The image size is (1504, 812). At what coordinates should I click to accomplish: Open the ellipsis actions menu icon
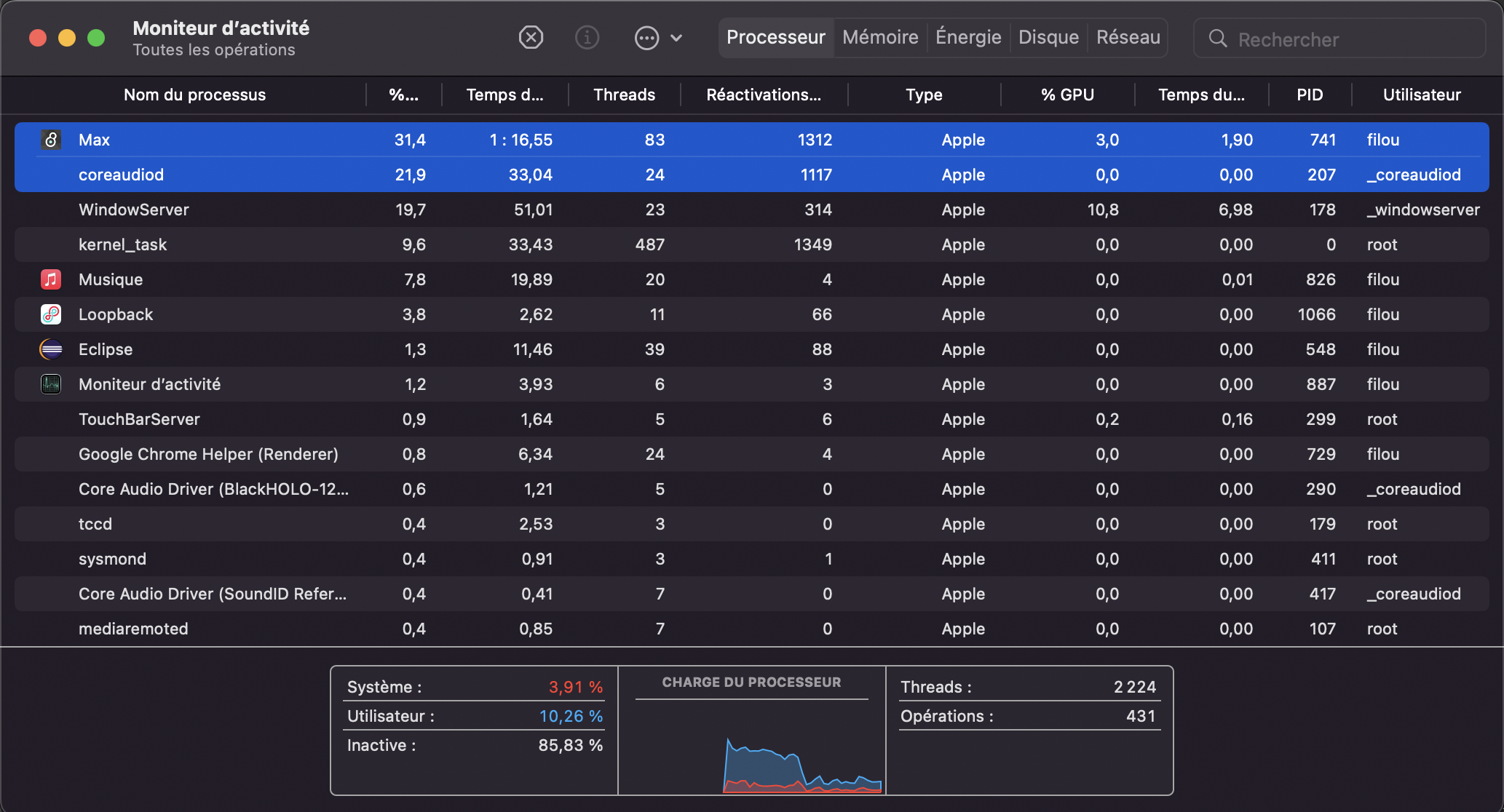coord(646,38)
